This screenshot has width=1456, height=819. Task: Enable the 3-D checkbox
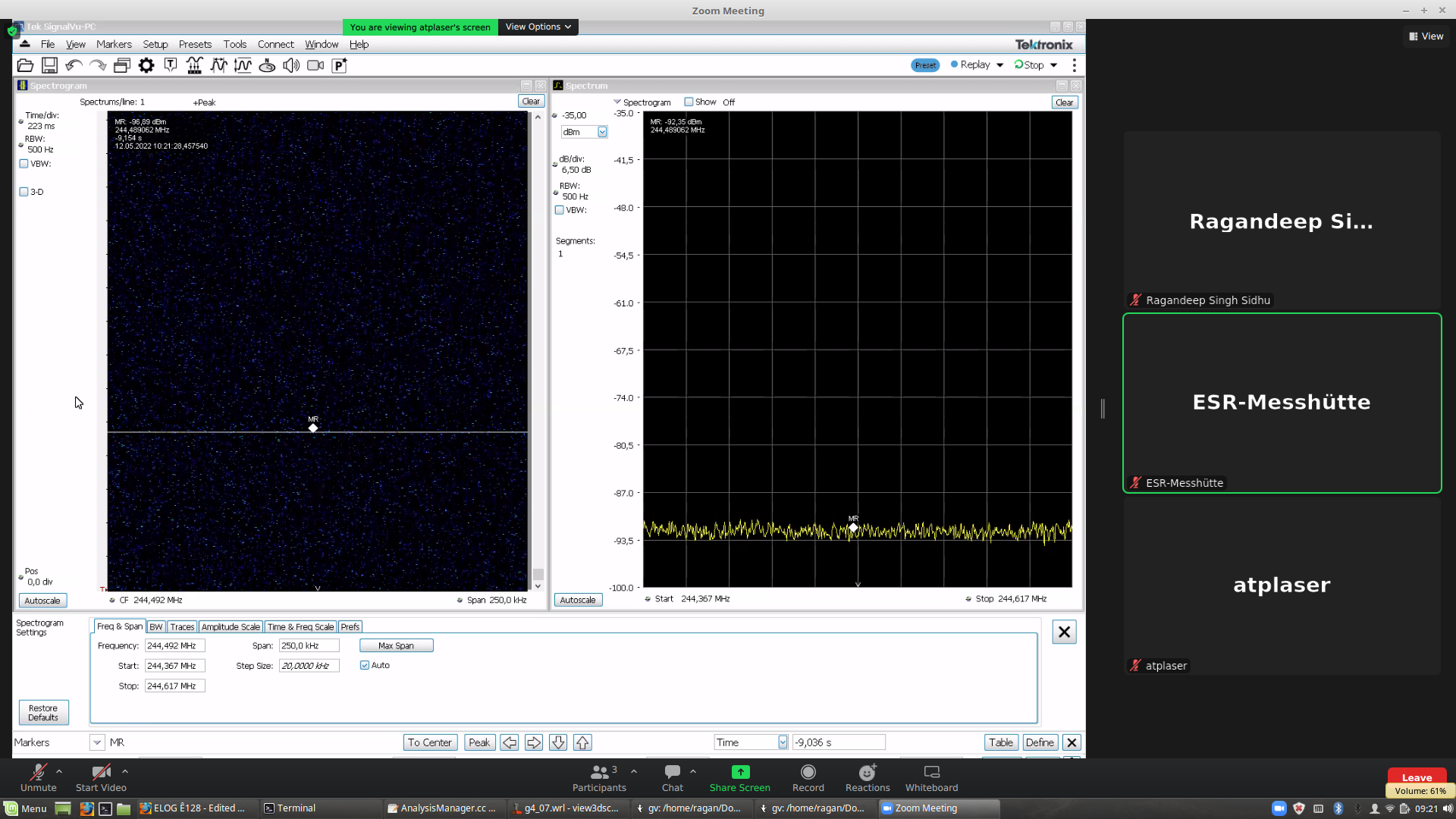(x=24, y=192)
